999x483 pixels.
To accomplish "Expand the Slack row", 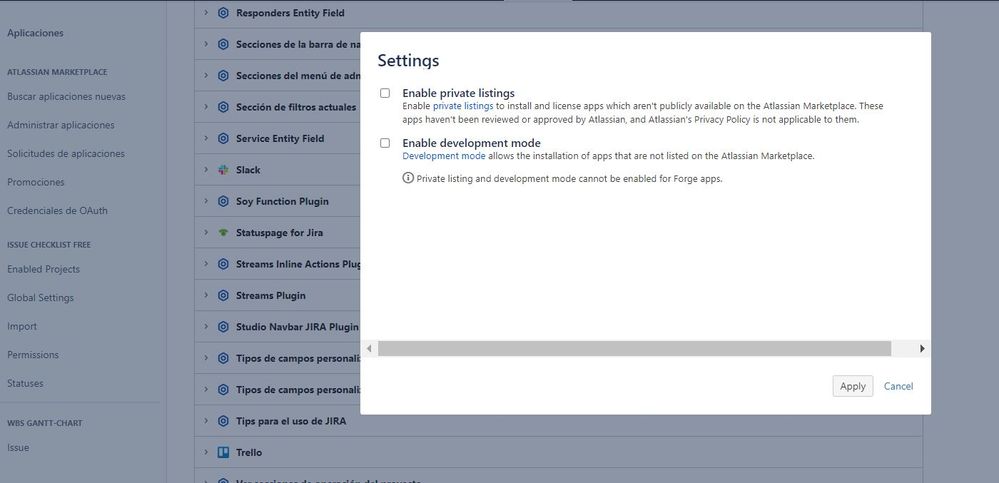I will coord(206,169).
